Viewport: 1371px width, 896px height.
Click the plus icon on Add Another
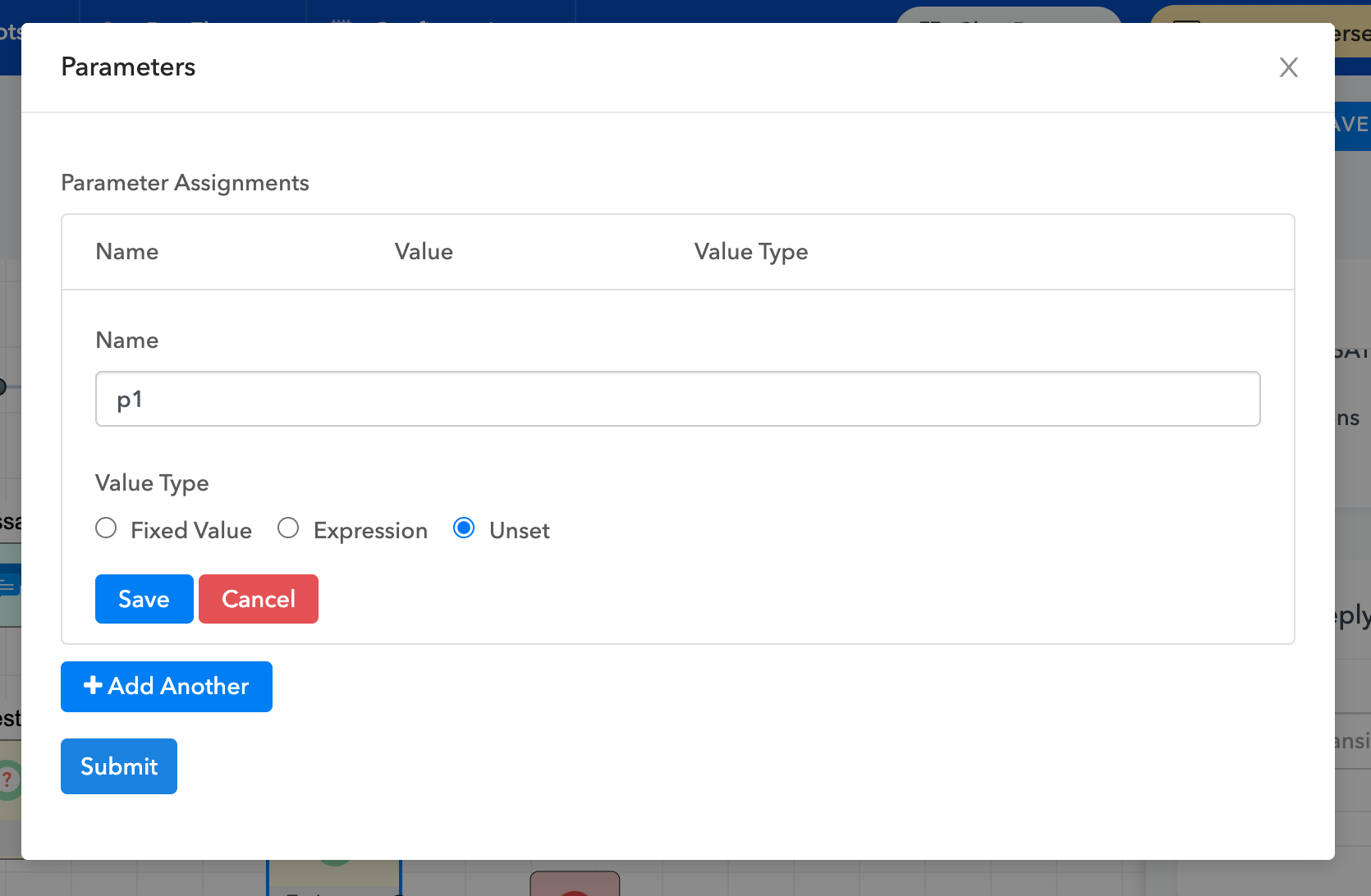pyautogui.click(x=93, y=685)
